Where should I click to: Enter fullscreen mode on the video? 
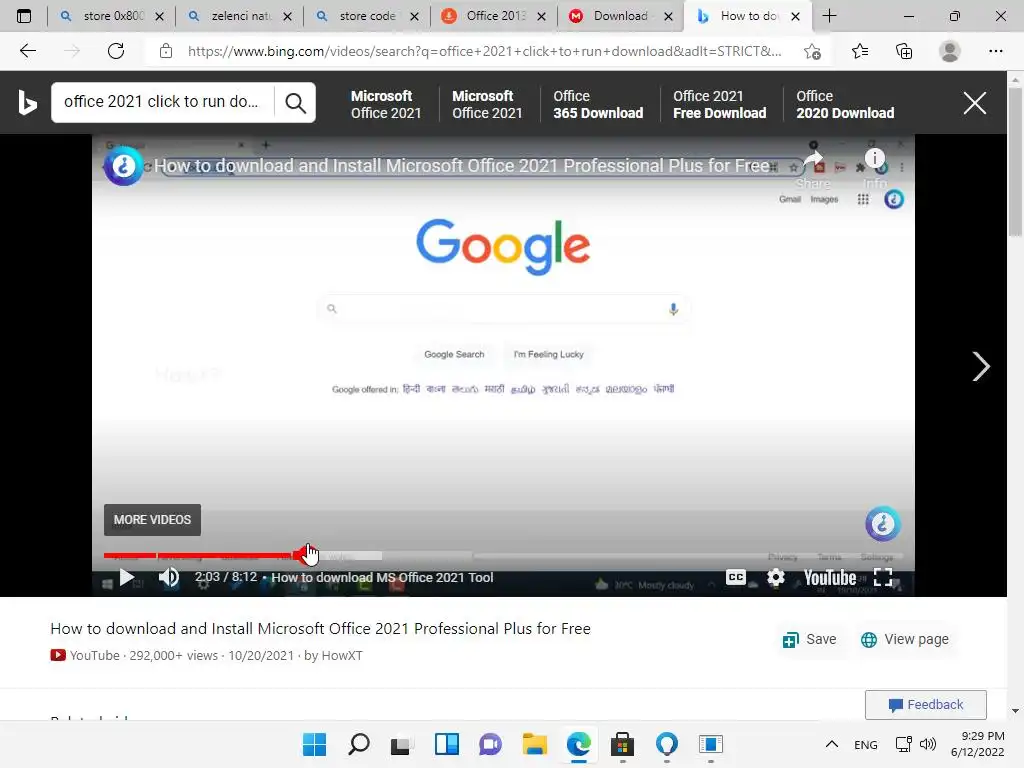(x=882, y=577)
